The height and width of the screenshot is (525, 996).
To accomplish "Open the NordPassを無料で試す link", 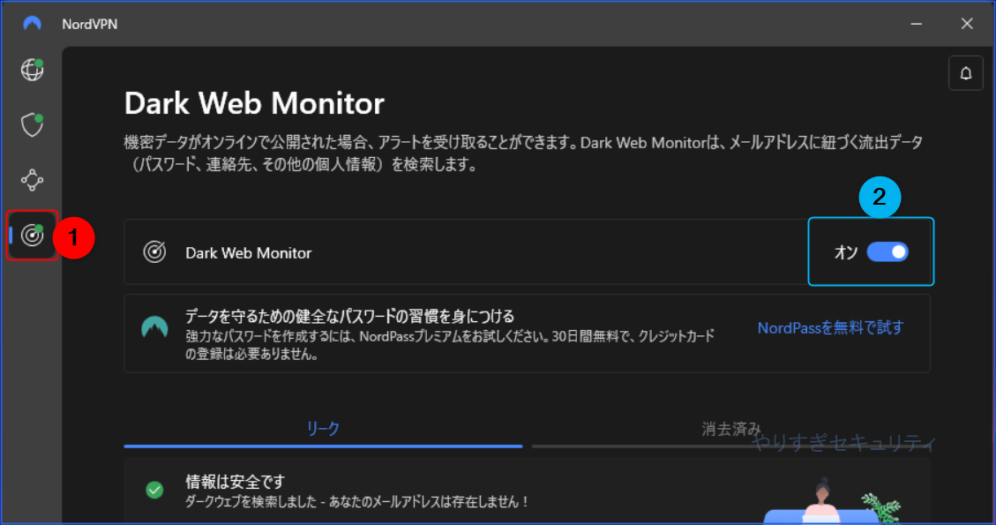I will click(830, 328).
